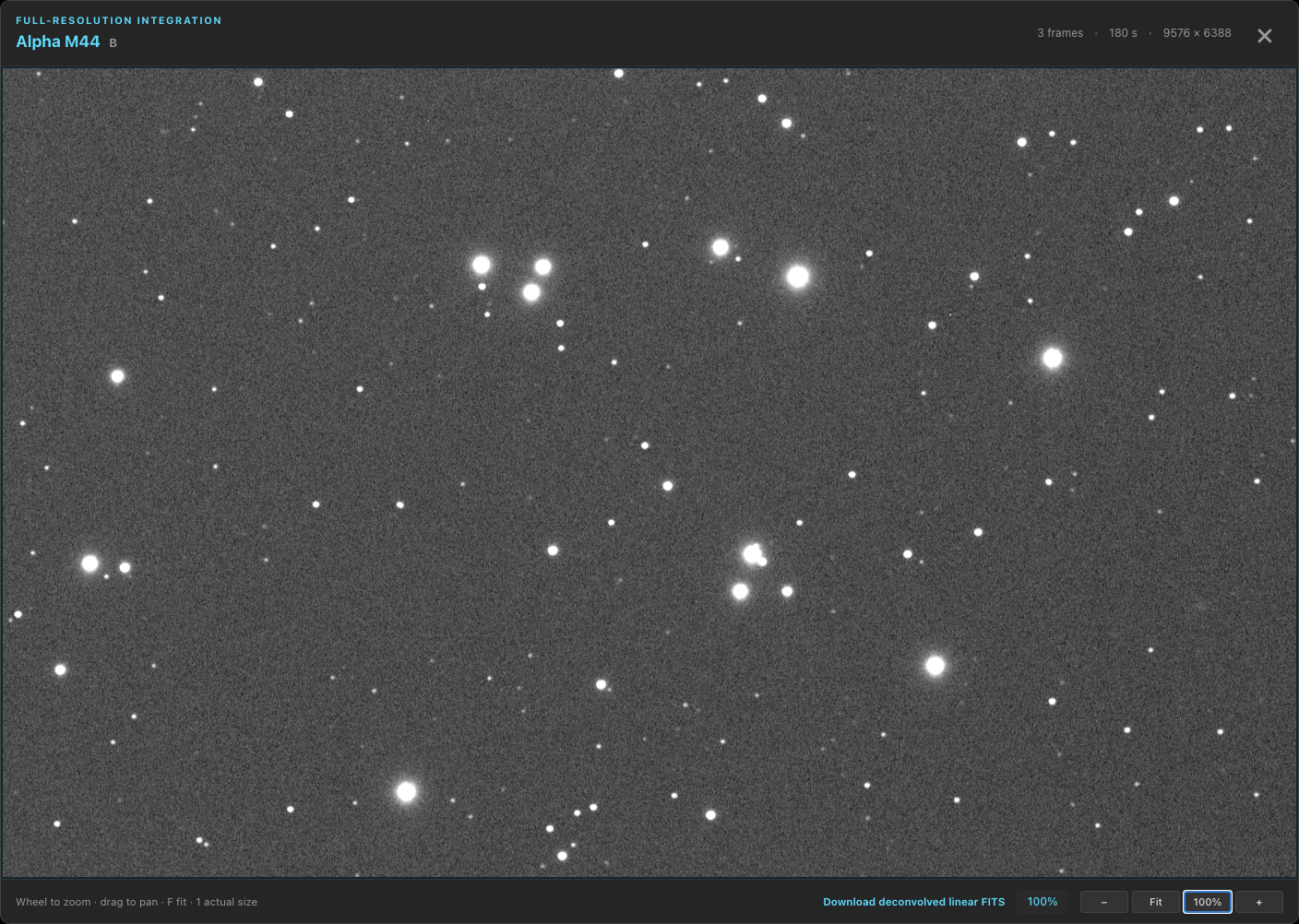Screen dimensions: 1299x924
Task: Click the B channel label
Action: pyautogui.click(x=113, y=43)
